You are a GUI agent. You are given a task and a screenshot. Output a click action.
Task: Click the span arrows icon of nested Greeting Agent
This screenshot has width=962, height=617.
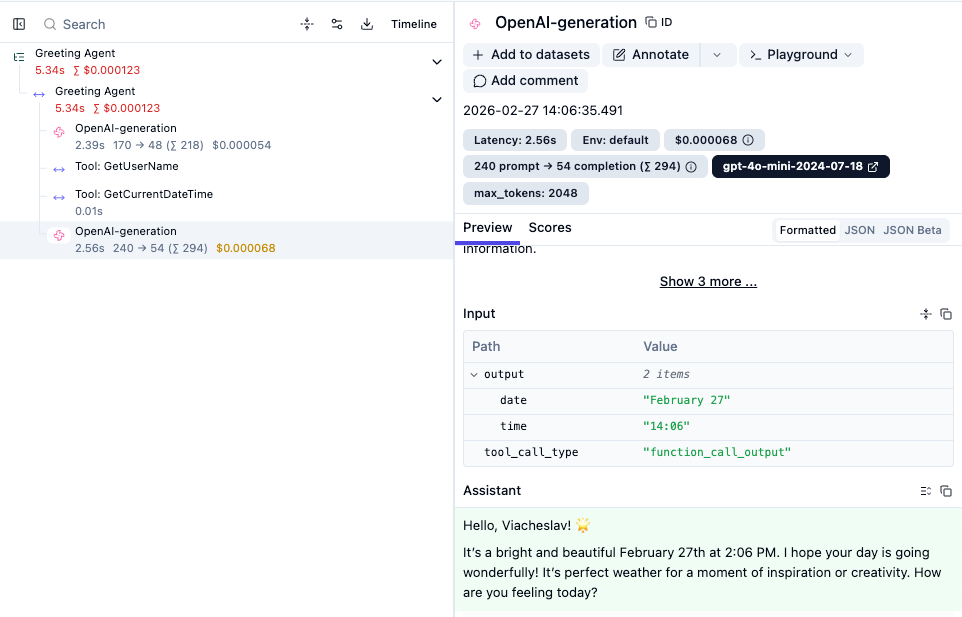point(39,94)
